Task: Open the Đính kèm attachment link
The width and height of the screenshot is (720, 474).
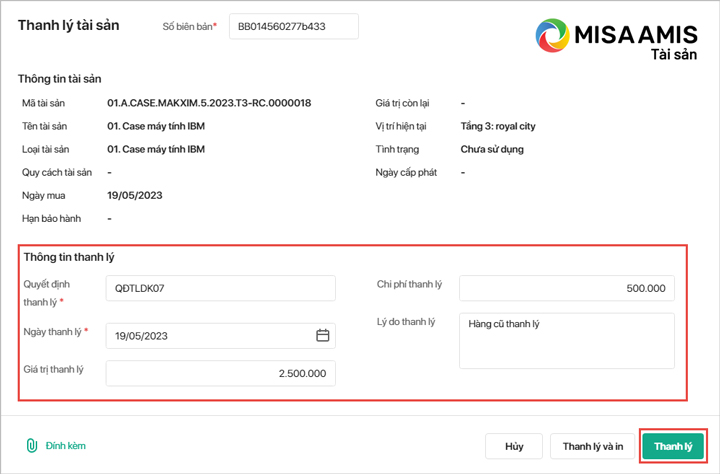Action: pyautogui.click(x=65, y=446)
